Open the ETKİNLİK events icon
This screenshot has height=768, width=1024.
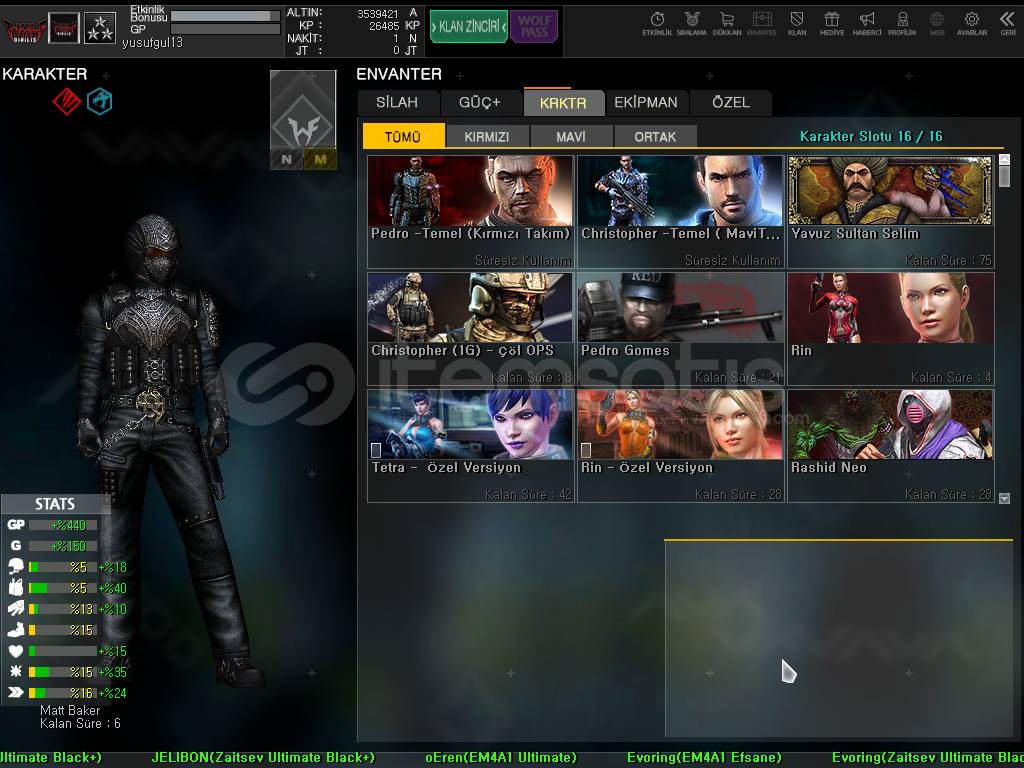coord(657,24)
